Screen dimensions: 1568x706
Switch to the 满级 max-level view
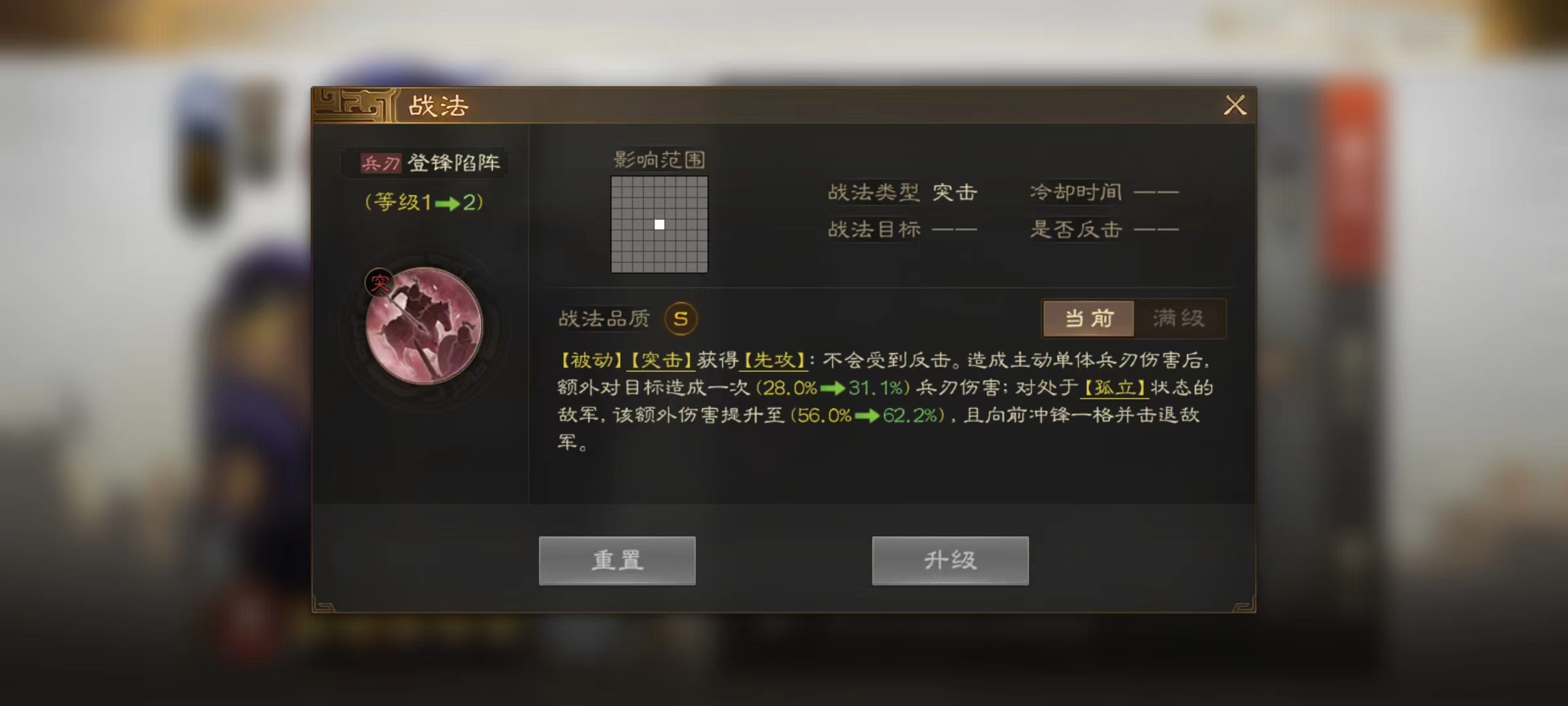click(x=1179, y=318)
